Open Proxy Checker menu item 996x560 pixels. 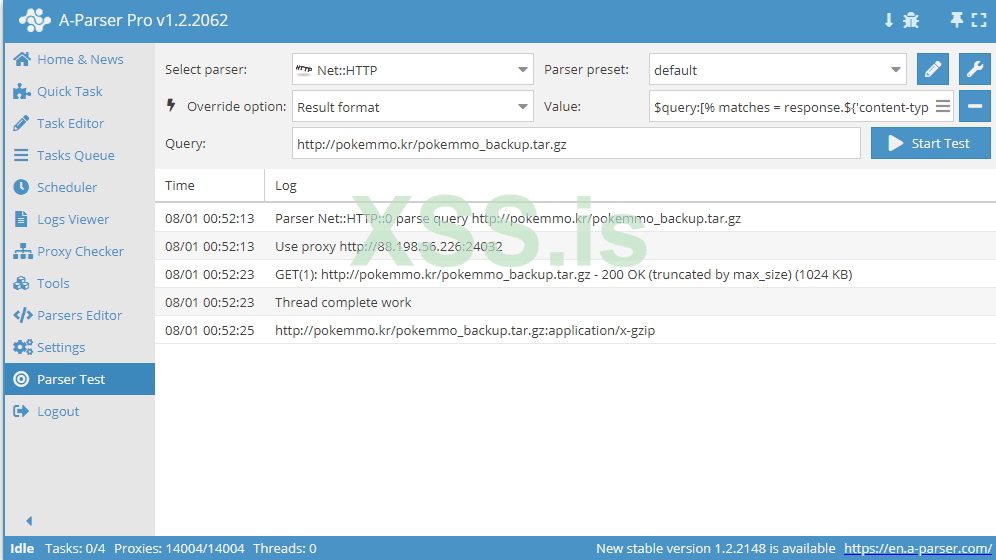(x=79, y=251)
